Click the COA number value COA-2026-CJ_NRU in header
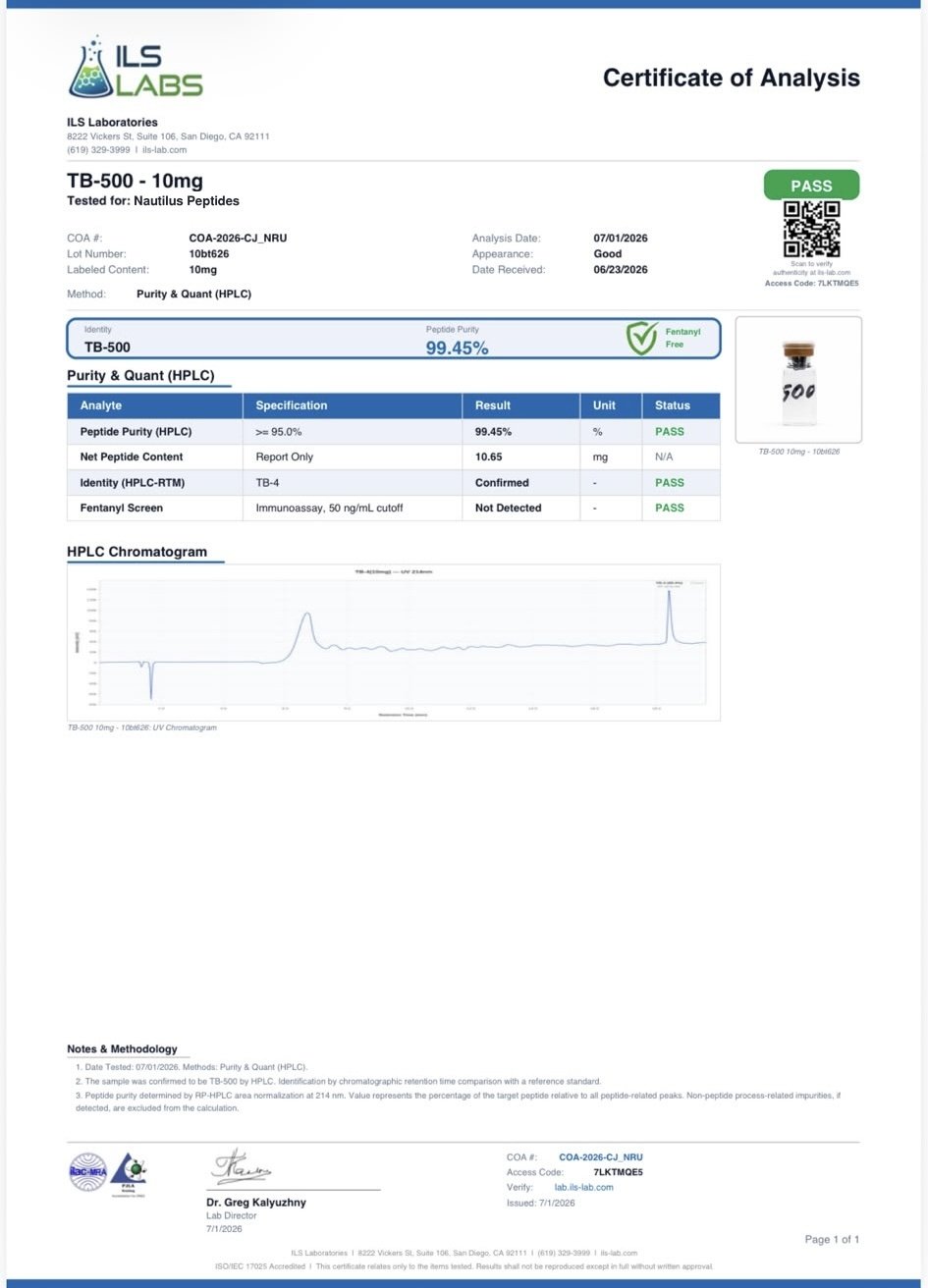The width and height of the screenshot is (928, 1288). coord(238,239)
